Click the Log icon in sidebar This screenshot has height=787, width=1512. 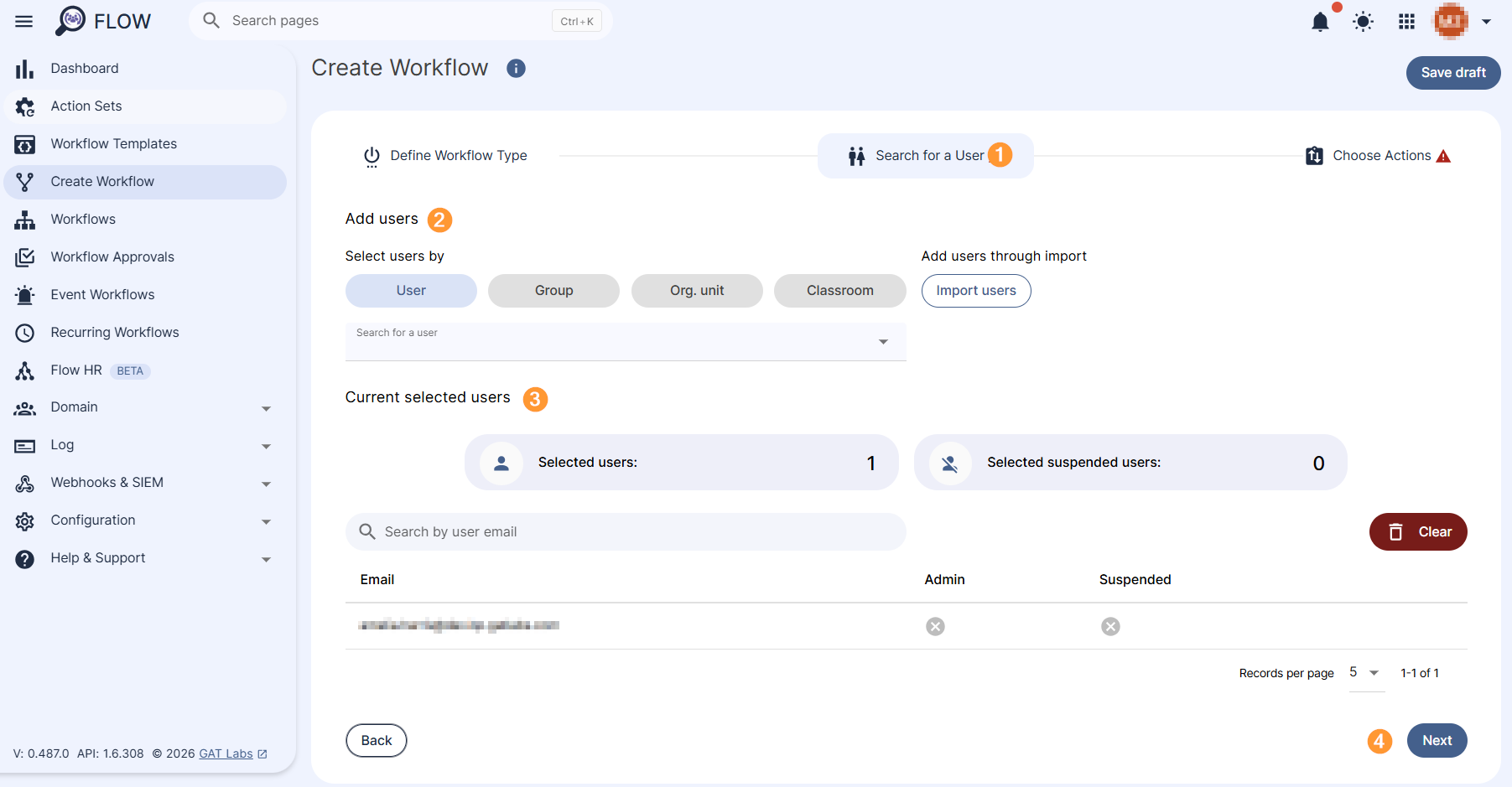[x=25, y=446]
